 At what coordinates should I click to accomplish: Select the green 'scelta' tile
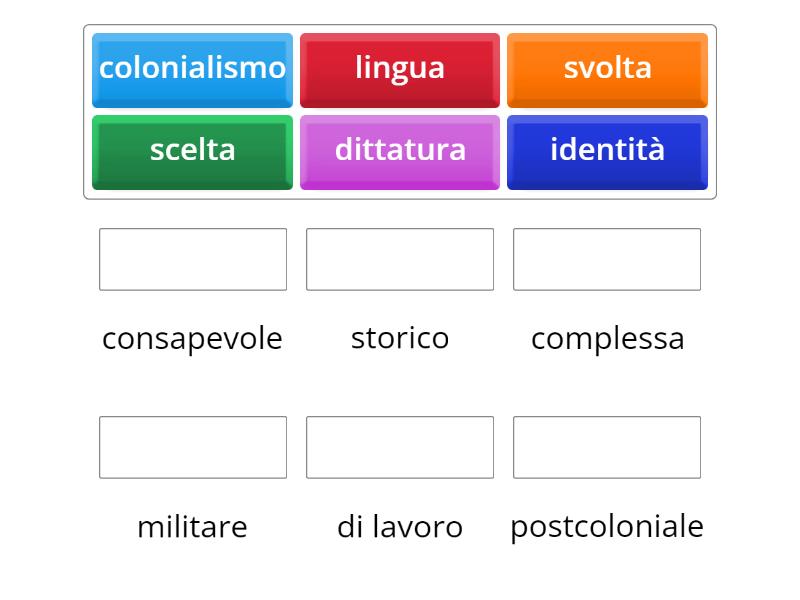click(192, 151)
